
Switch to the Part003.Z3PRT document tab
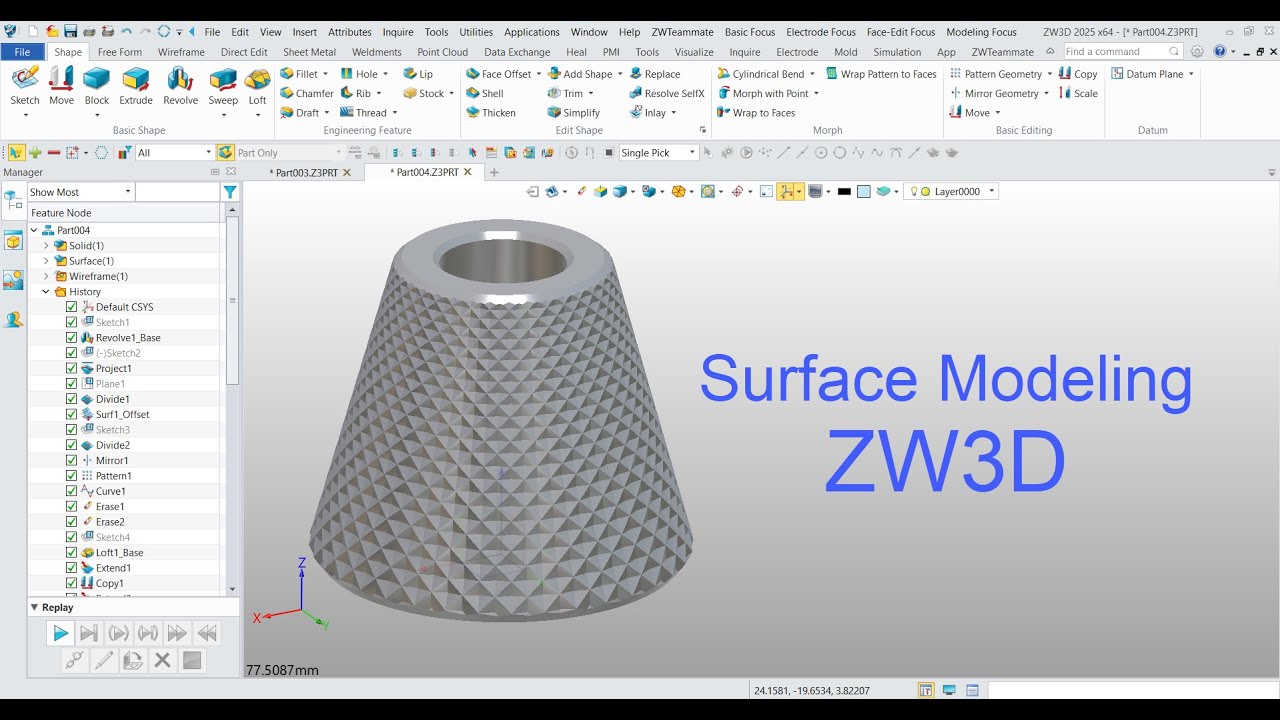pos(306,172)
